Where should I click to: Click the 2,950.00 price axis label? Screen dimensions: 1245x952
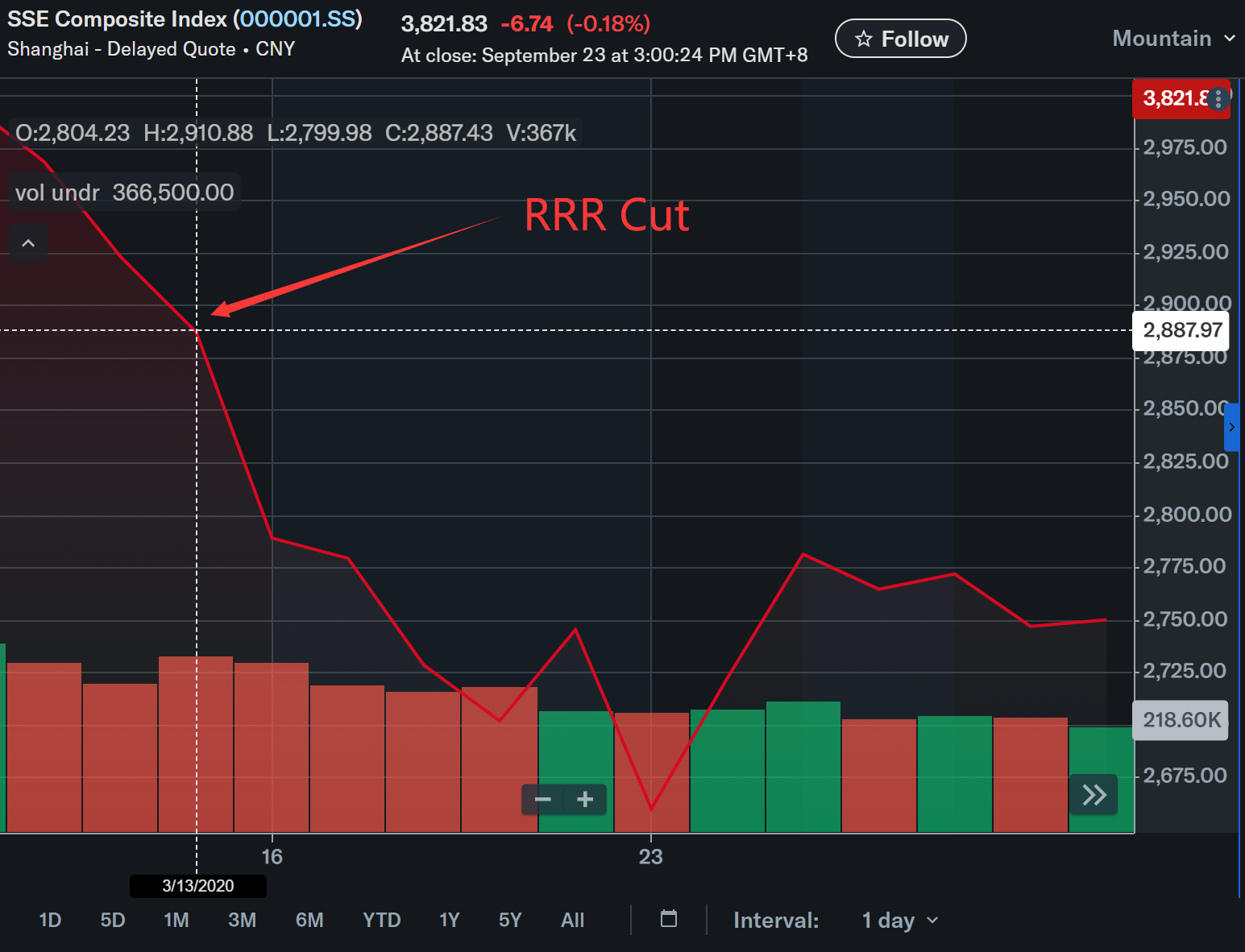(x=1185, y=199)
